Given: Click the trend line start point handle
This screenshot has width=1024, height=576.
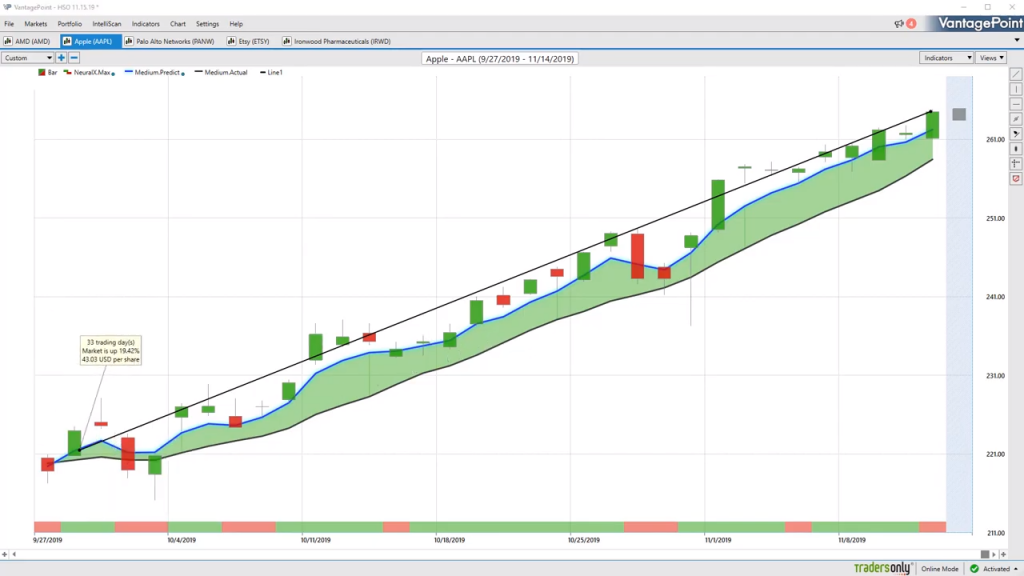Looking at the screenshot, I should [80, 450].
